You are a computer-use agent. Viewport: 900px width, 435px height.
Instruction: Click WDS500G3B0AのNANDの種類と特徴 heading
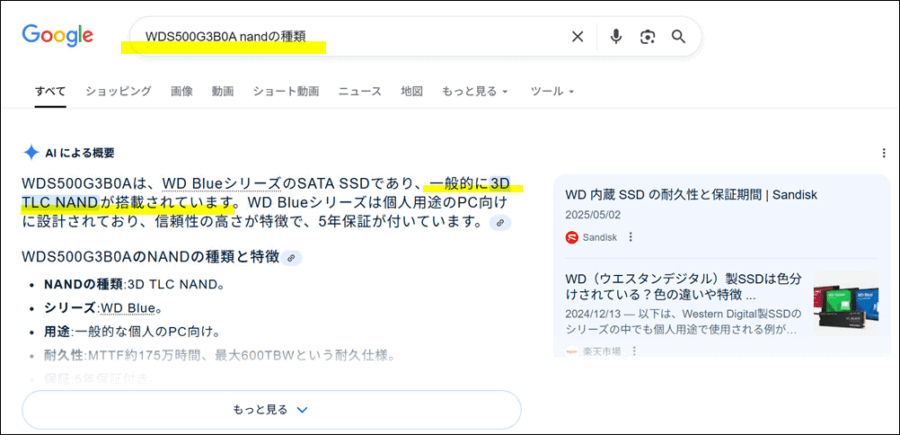150,257
